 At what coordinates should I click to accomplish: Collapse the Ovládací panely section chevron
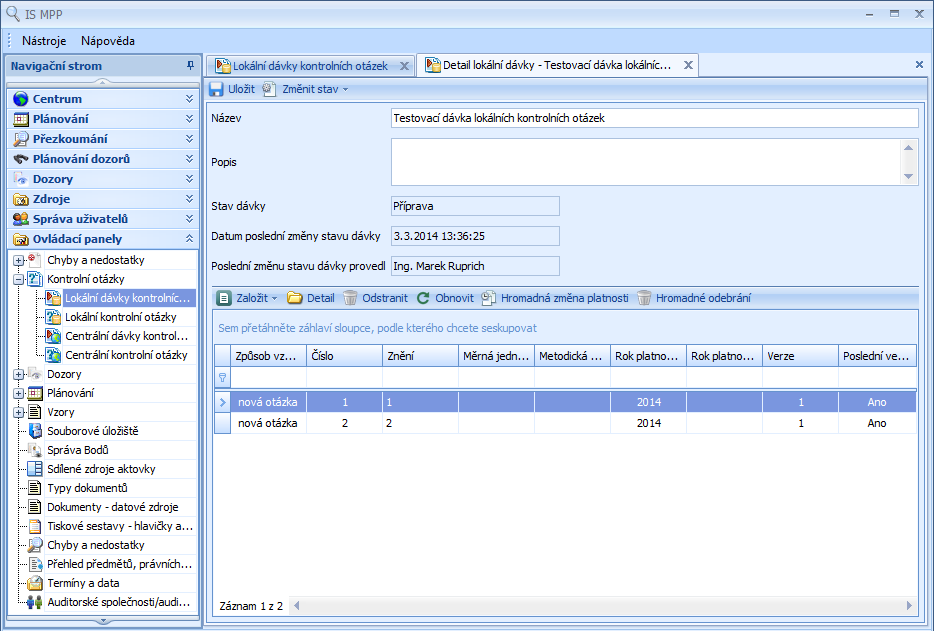coord(189,238)
